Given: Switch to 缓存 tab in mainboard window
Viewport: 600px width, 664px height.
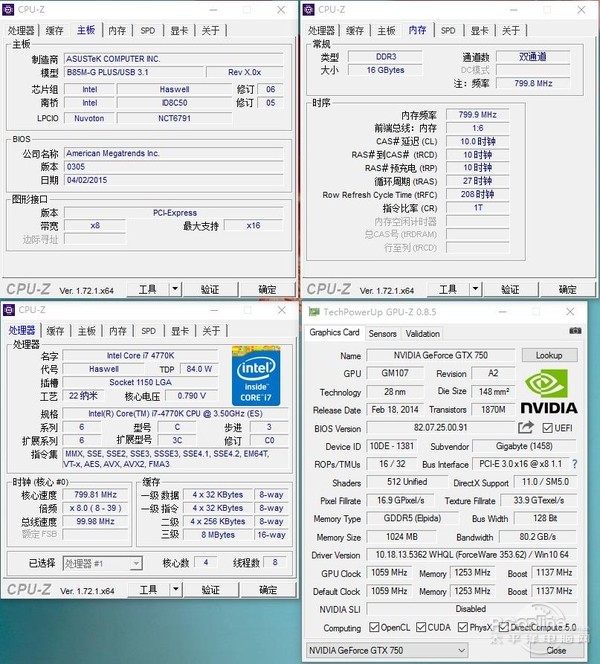Looking at the screenshot, I should [54, 30].
